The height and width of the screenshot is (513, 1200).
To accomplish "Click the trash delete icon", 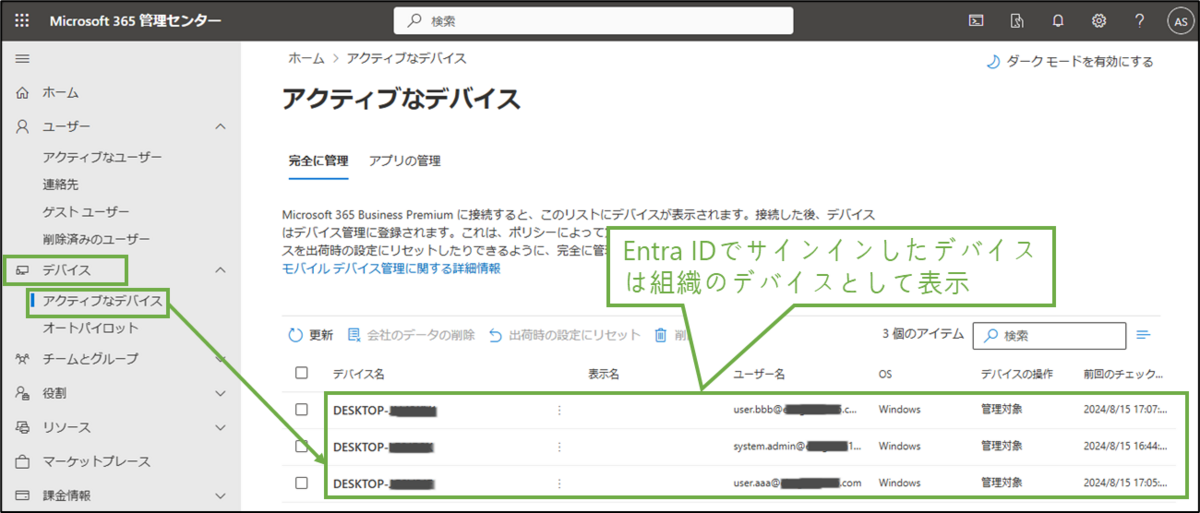I will click(660, 335).
